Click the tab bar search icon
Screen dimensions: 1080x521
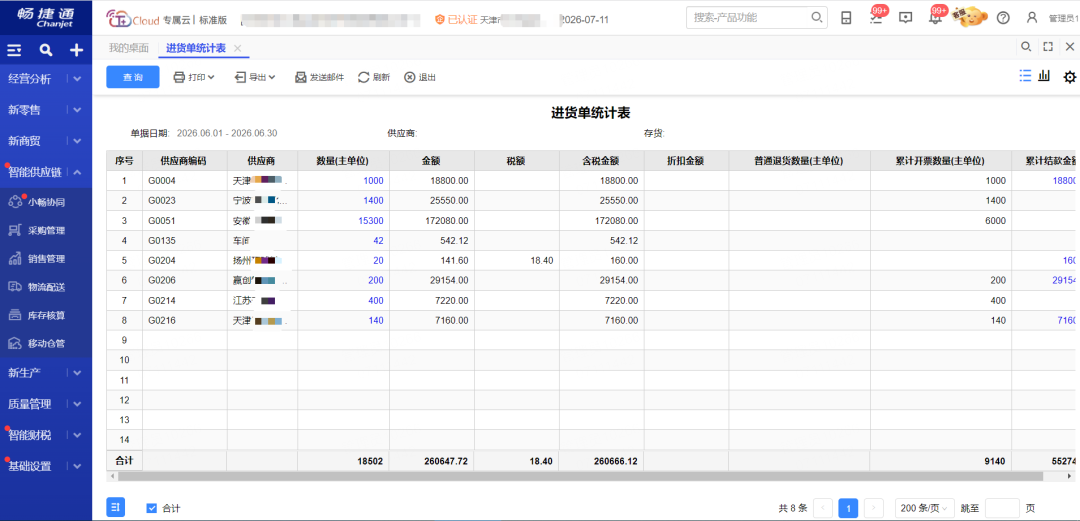[1026, 47]
